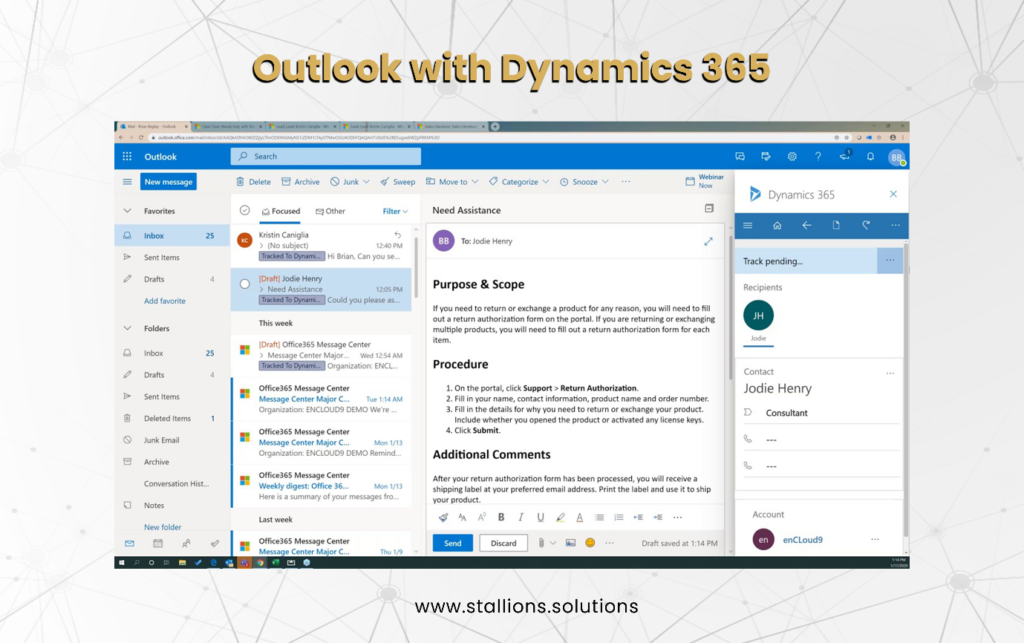Insert pictures inline icon
This screenshot has width=1024, height=643.
tap(571, 542)
